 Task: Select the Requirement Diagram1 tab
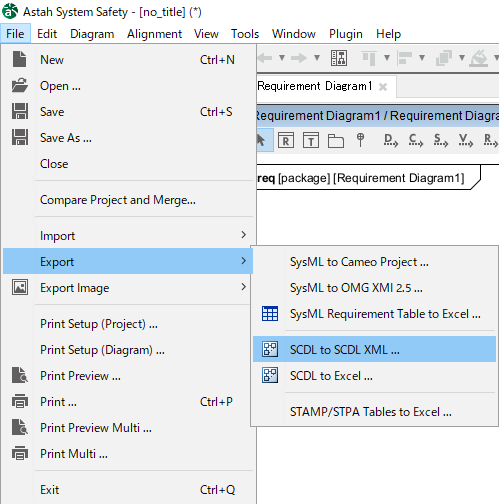(315, 86)
